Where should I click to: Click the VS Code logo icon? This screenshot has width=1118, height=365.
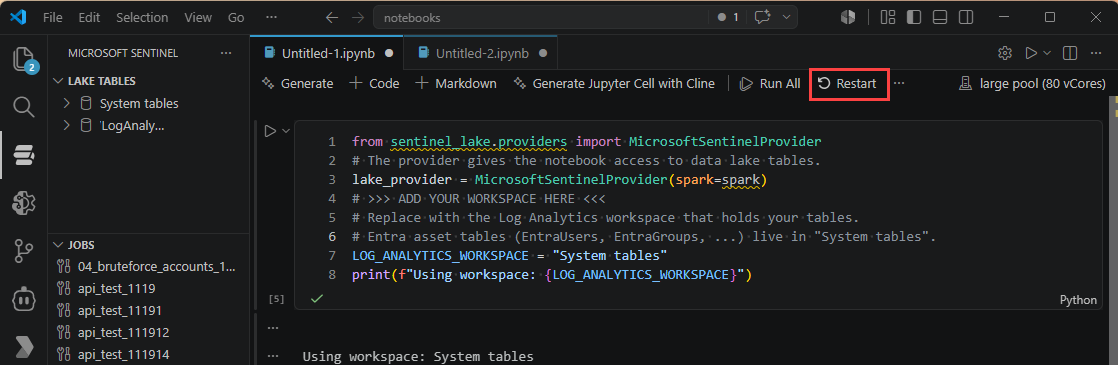click(19, 17)
